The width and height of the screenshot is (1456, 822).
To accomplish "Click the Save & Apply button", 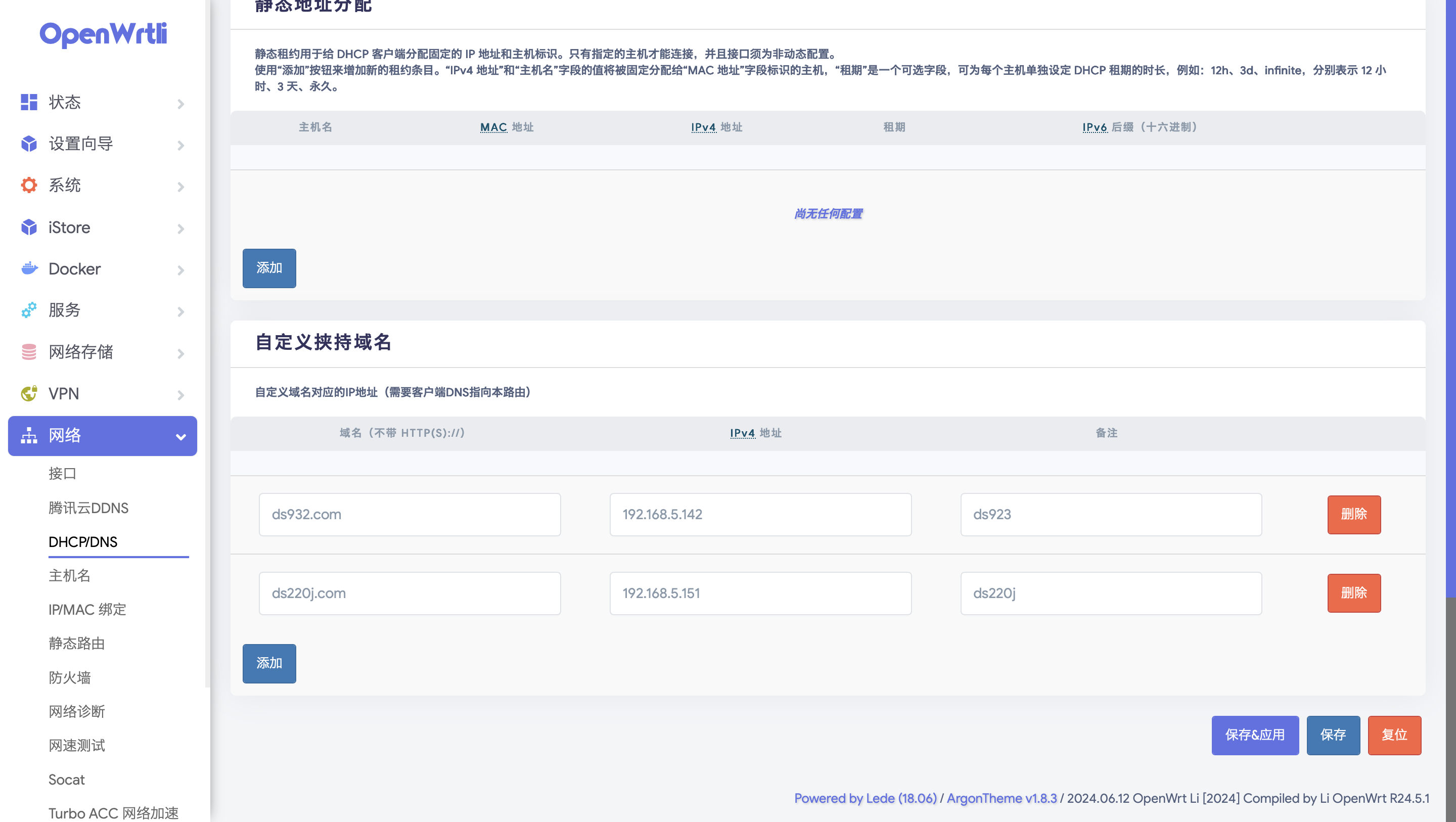I will pos(1254,735).
